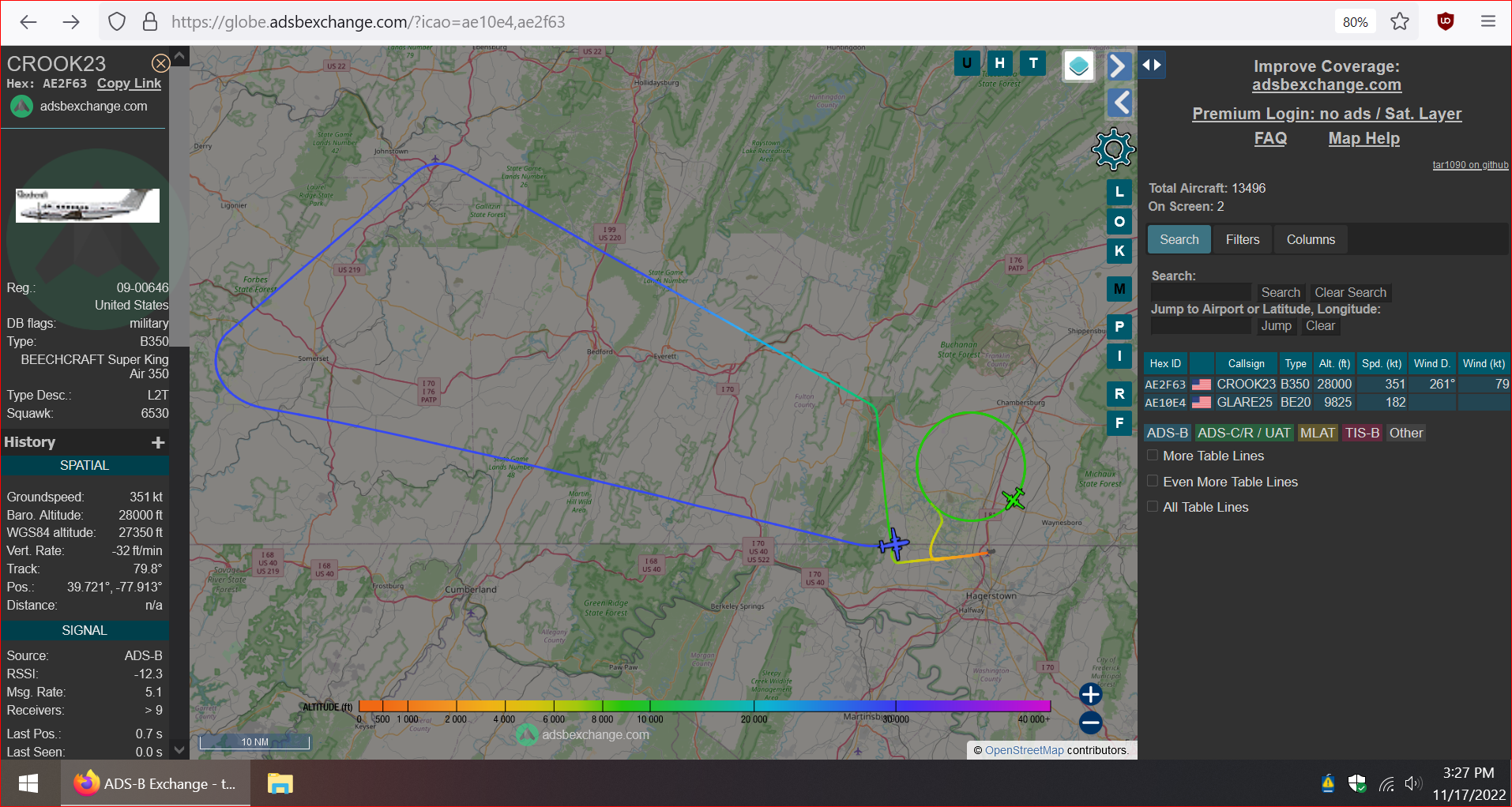
Task: Bookmark this page with star icon
Action: [x=1400, y=22]
